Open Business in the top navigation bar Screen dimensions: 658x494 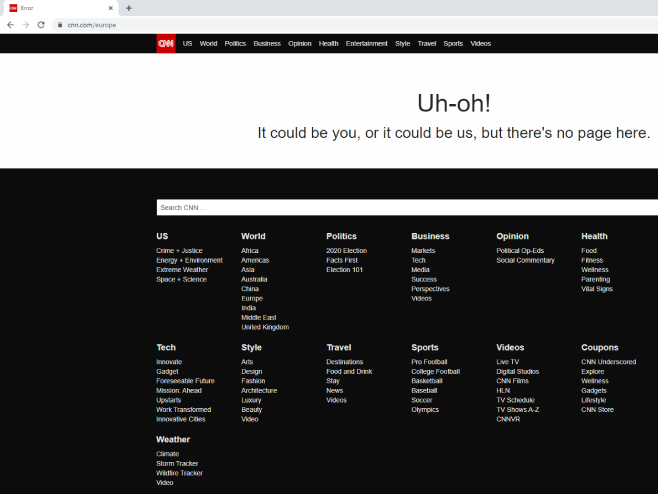point(267,44)
